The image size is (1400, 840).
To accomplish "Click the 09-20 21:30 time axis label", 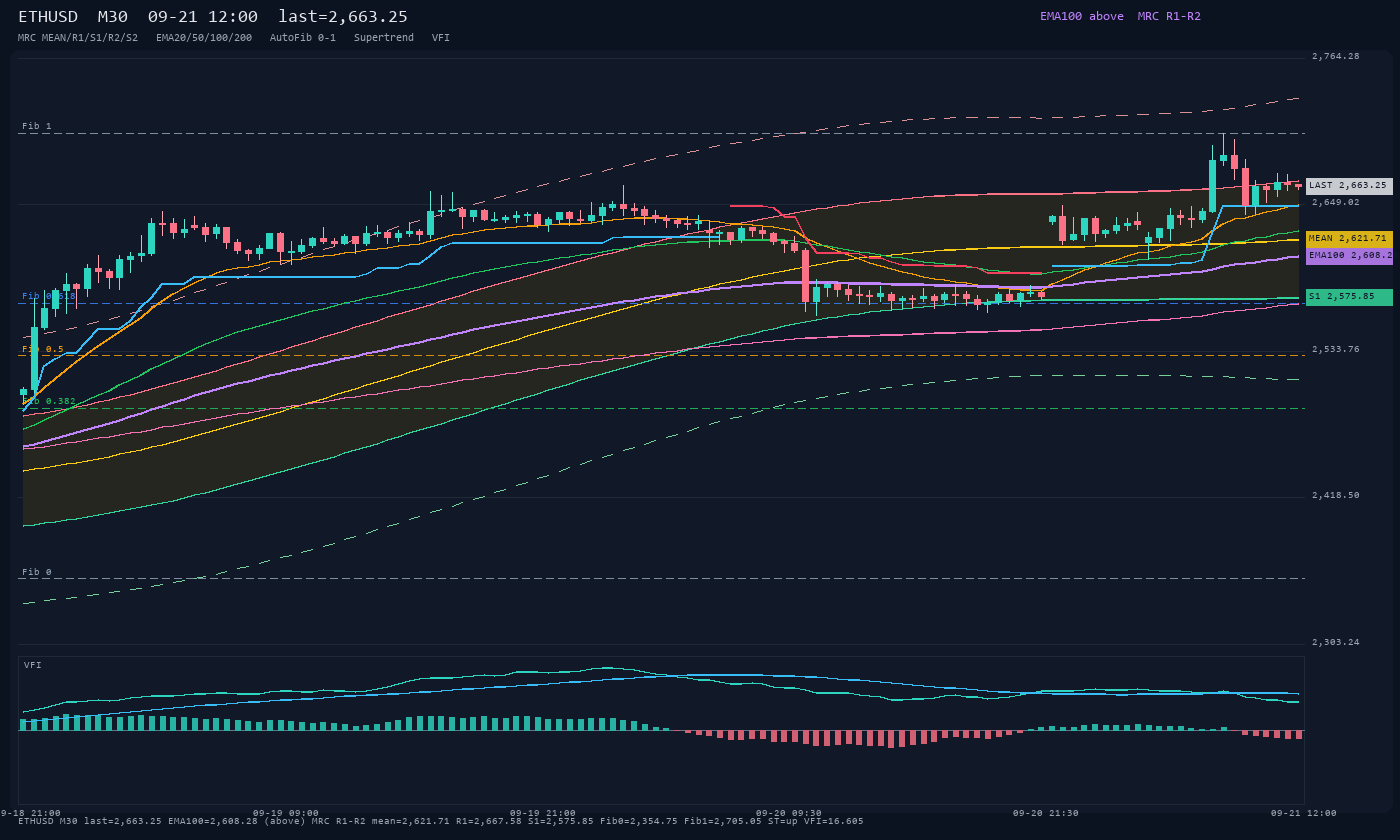I will 1046,814.
